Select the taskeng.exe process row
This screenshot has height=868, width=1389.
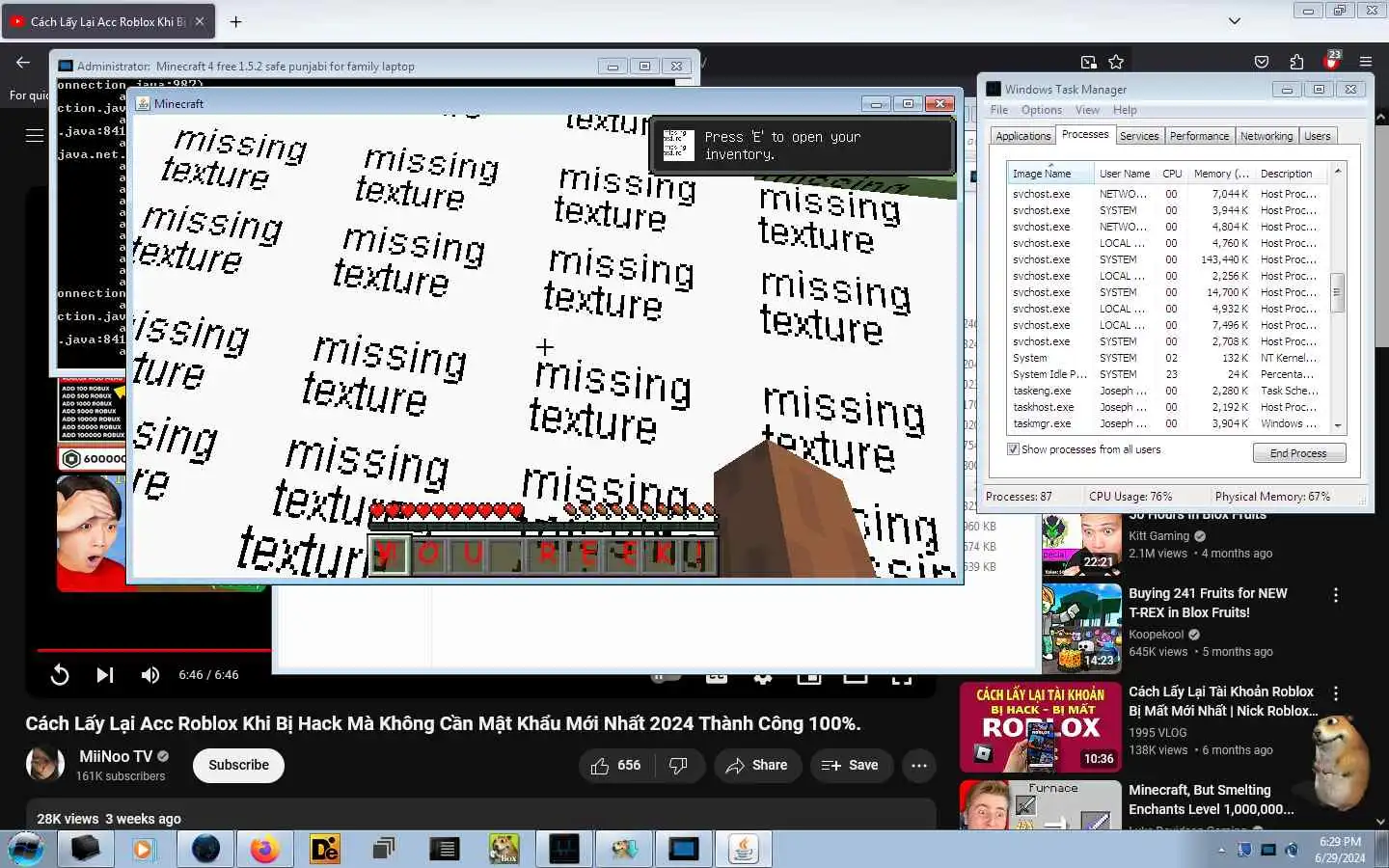1167,391
